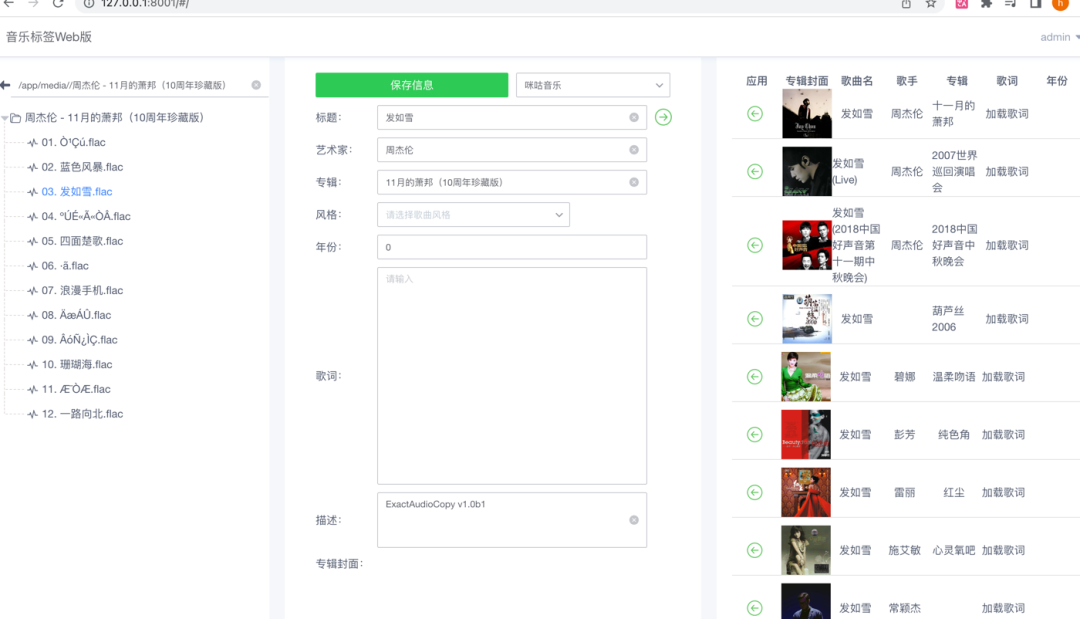
Task: Open file 07. 浪漫手机.flac
Action: coord(82,291)
